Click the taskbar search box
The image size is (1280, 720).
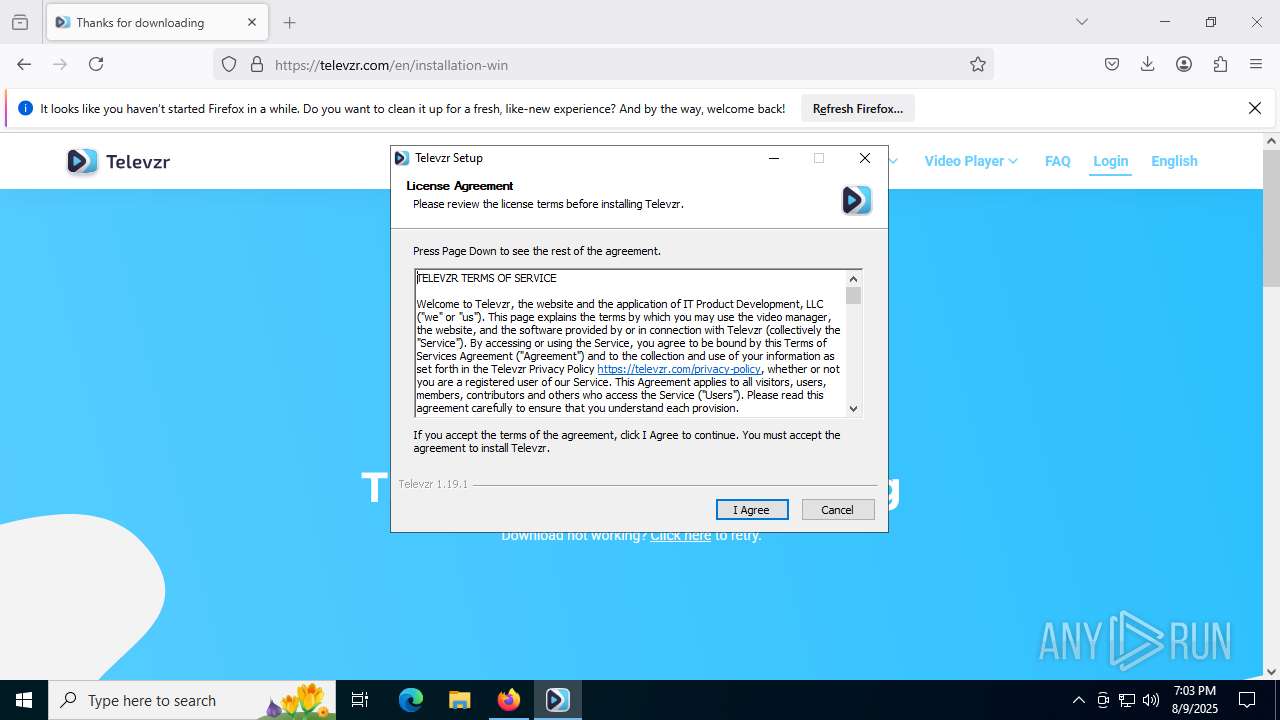pos(193,700)
